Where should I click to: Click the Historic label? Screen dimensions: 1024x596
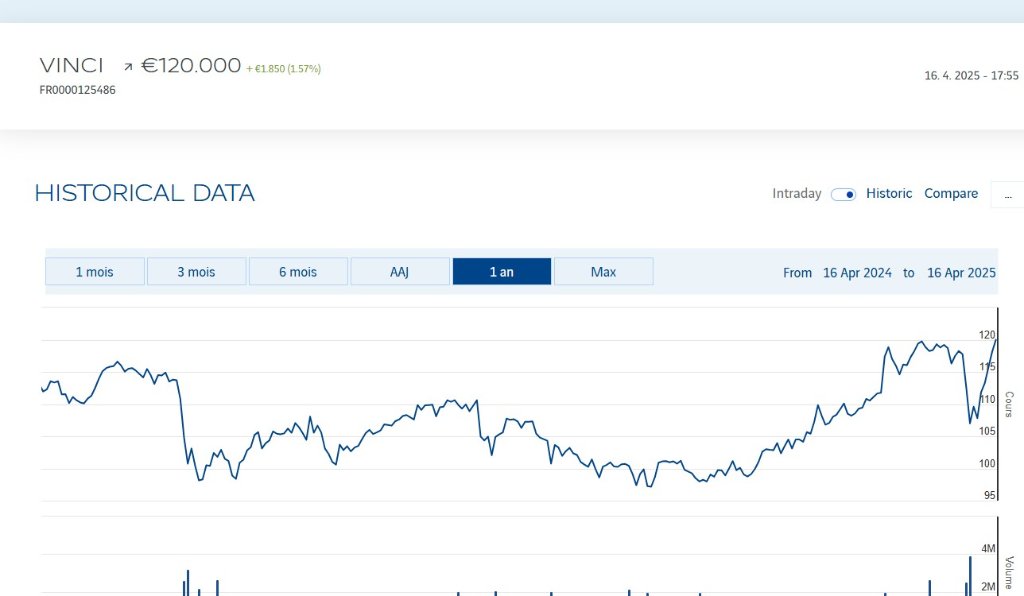(889, 193)
